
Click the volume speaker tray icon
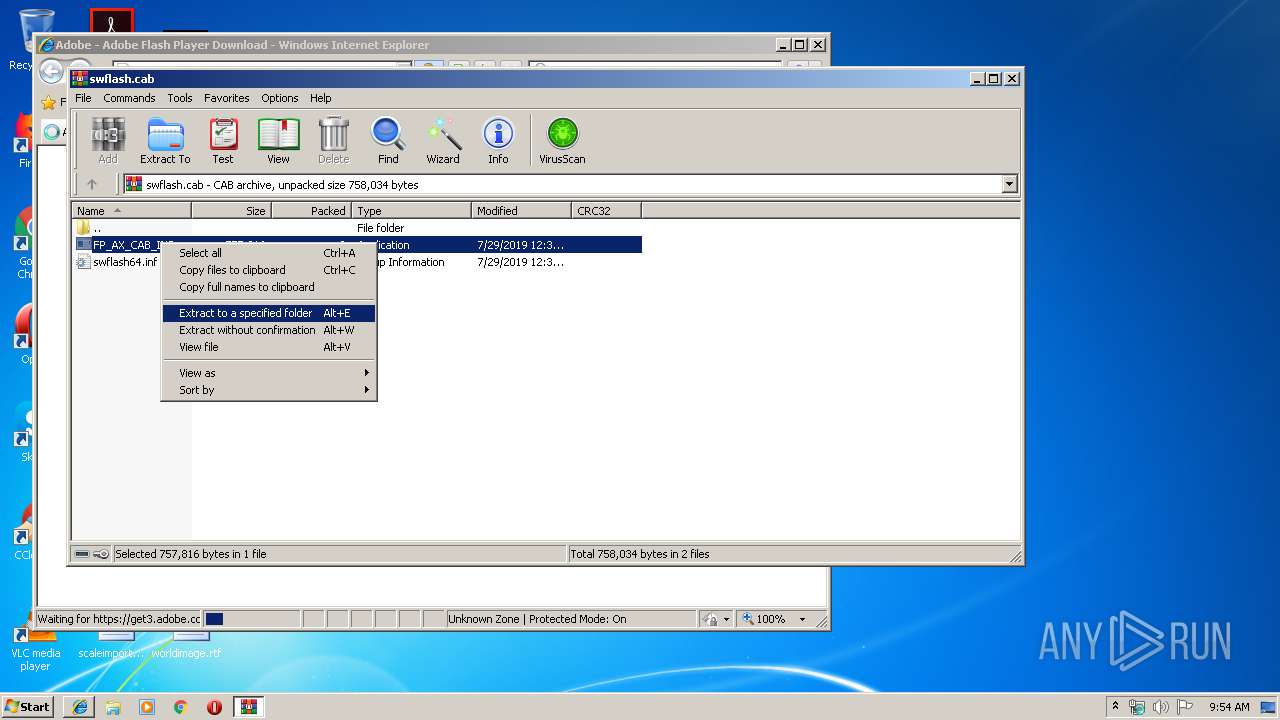point(1161,707)
